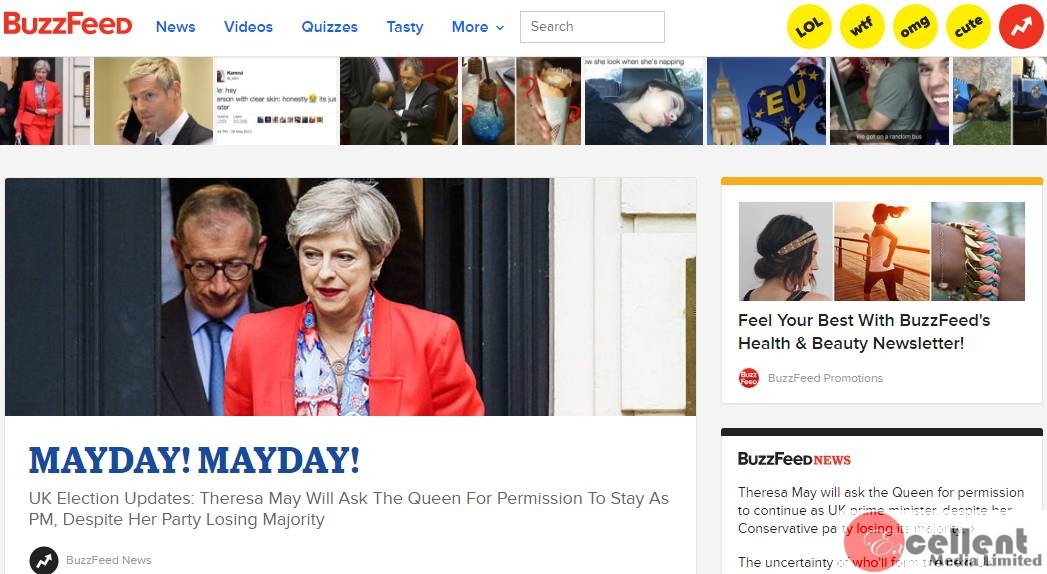
Task: Open the man on phone thumbnail
Action: coord(153,101)
